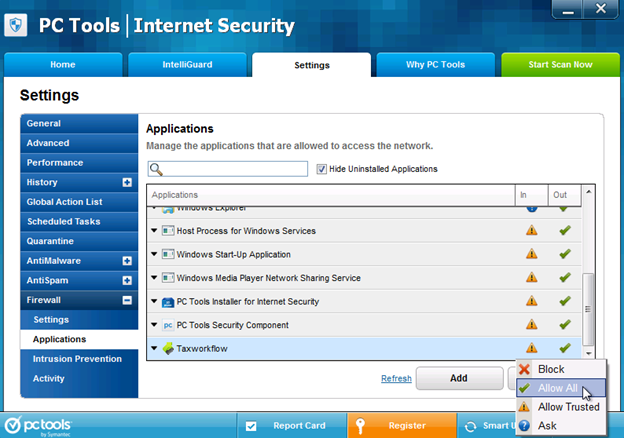Screen dimensions: 624x438
Task: Open Global Action List in sidebar
Action: [79, 202]
